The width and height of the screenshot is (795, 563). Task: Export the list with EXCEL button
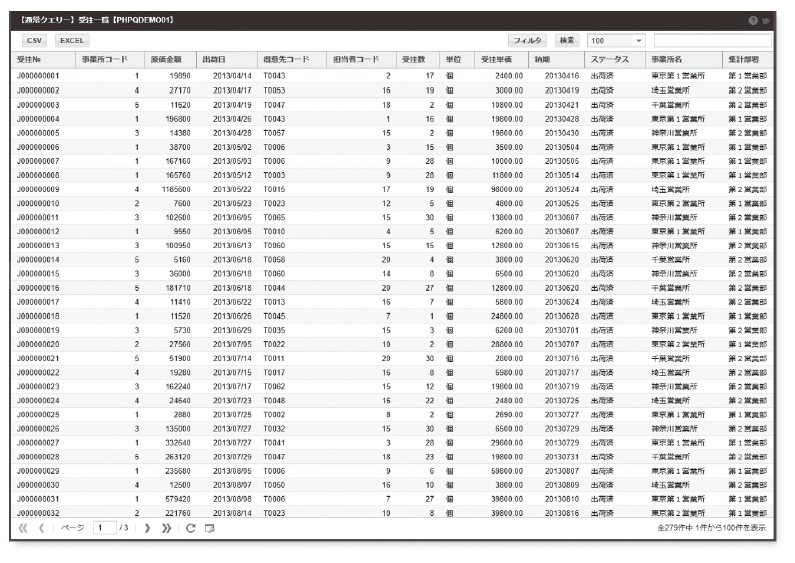point(72,41)
